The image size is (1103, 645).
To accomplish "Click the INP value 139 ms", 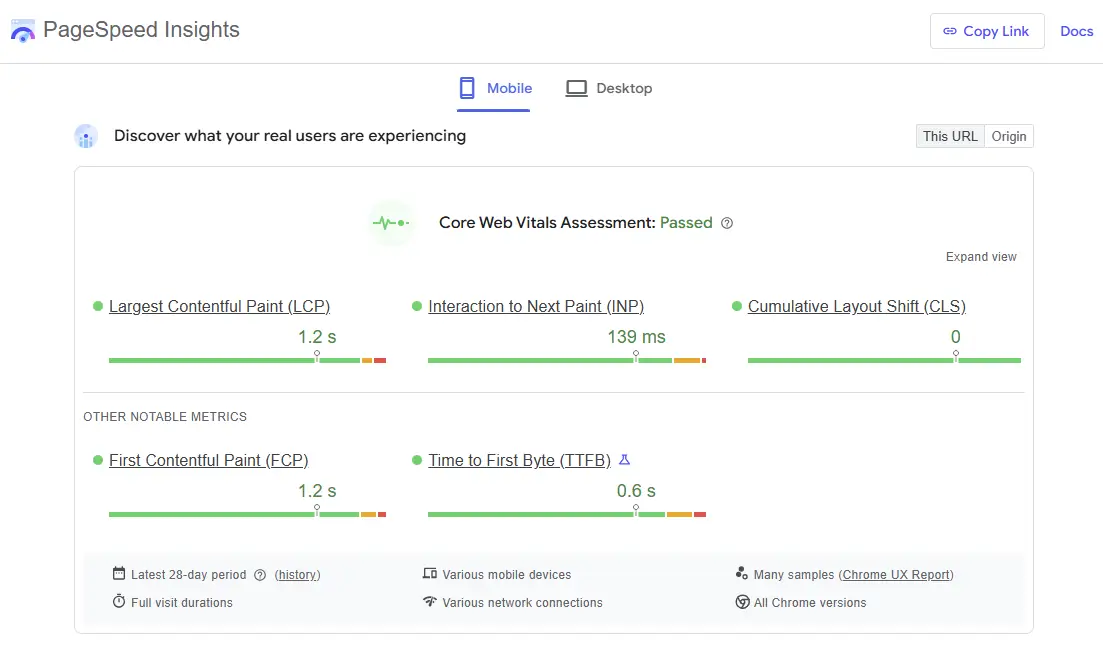I will coord(637,337).
